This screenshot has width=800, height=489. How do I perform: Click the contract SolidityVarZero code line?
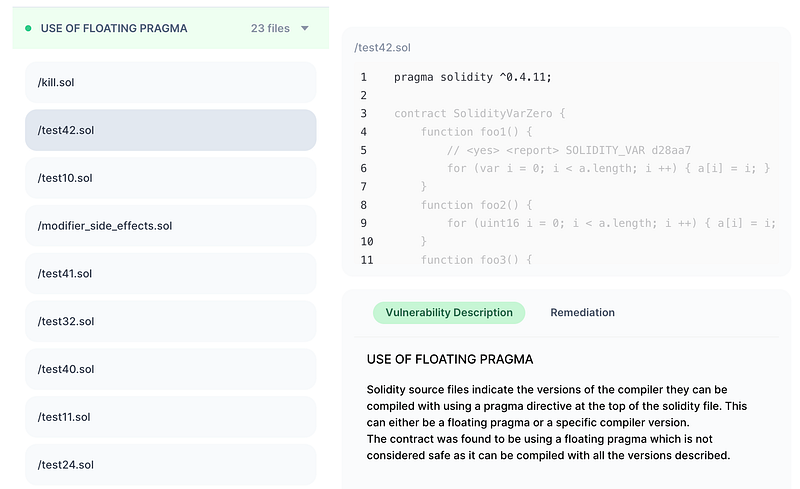pyautogui.click(x=479, y=114)
